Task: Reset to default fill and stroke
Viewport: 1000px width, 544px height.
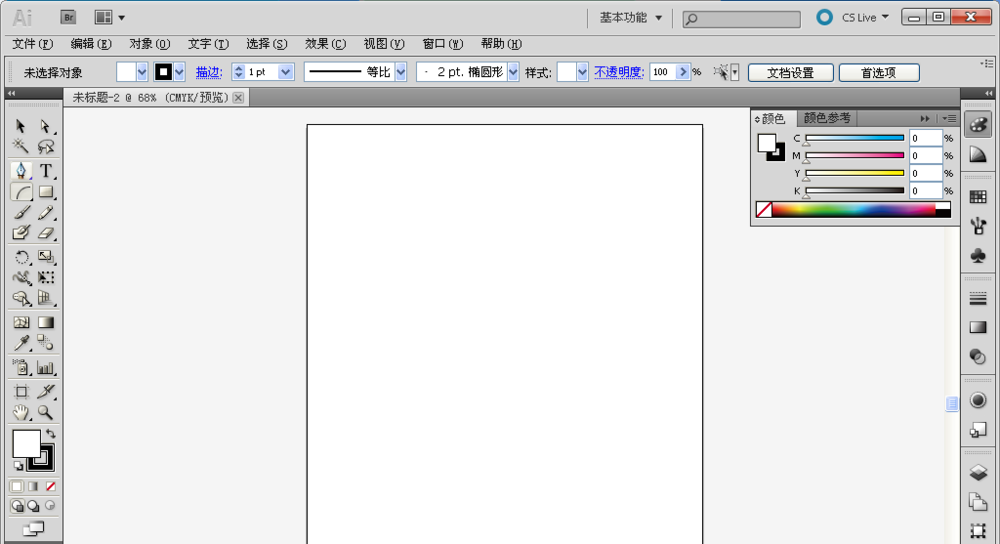Action: click(18, 466)
